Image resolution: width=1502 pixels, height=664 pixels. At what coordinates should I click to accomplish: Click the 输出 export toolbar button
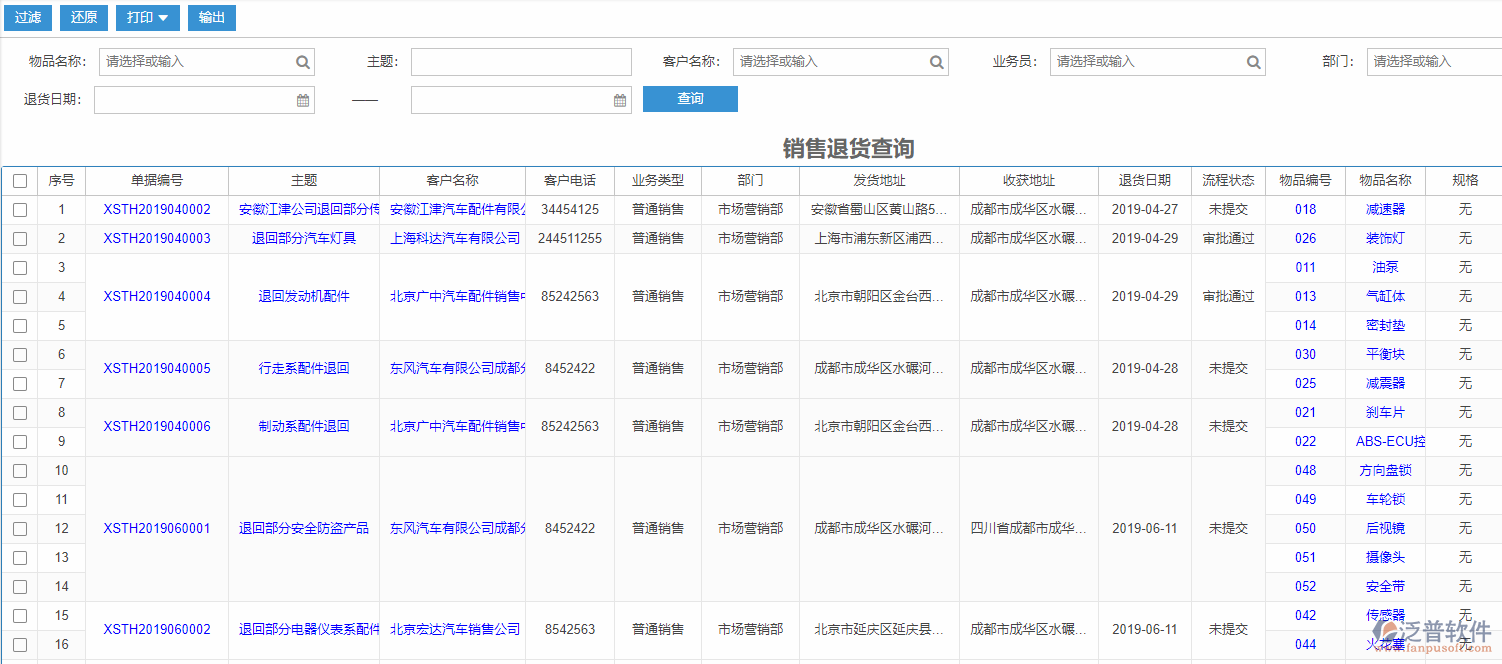click(211, 17)
